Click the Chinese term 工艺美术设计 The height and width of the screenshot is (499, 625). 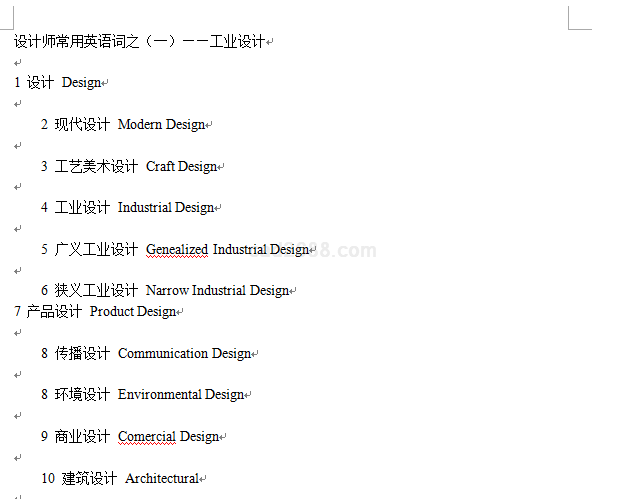tap(96, 166)
